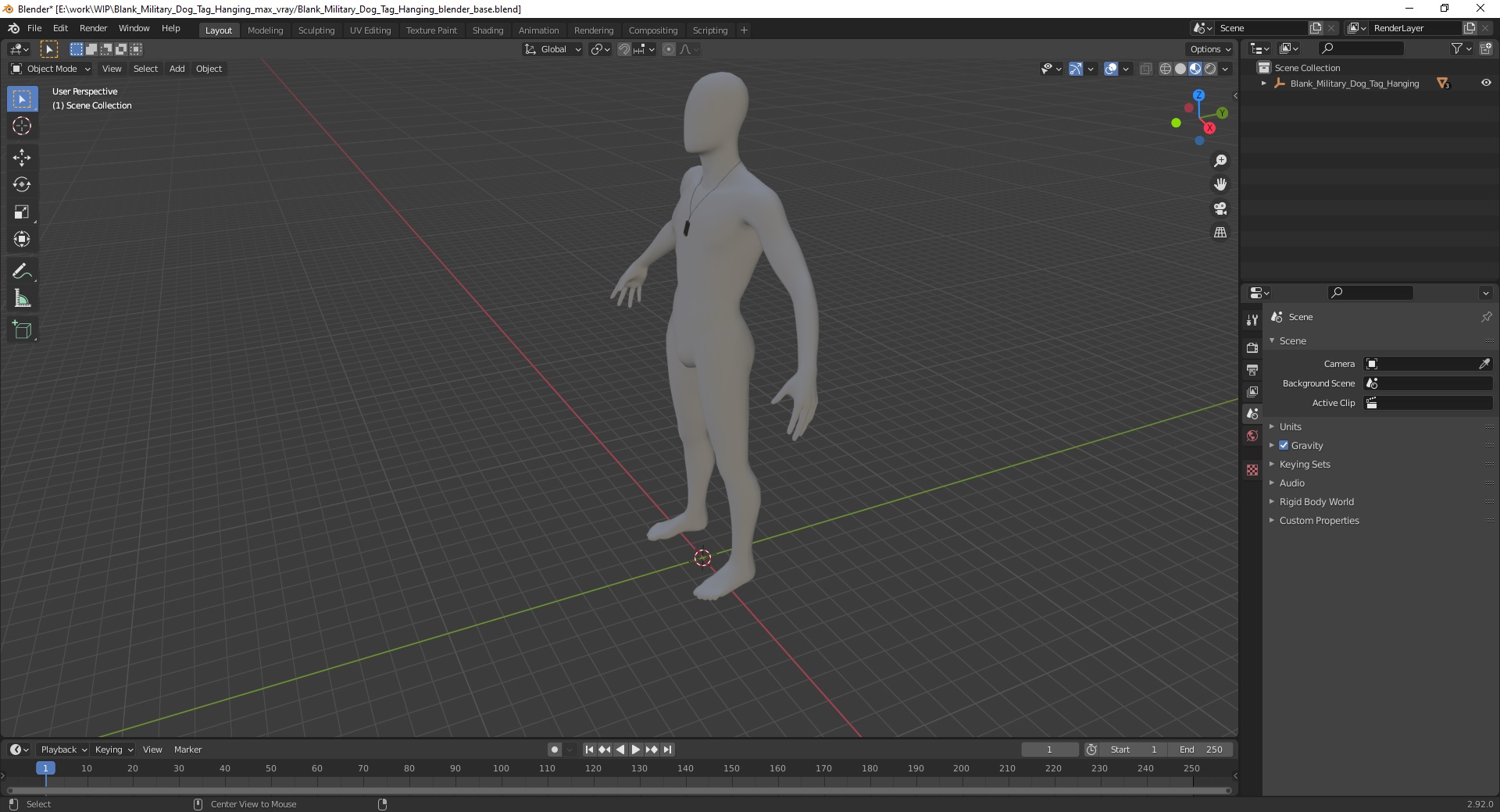Toggle proportional editing
Screen dimensions: 1500x812
tap(668, 49)
